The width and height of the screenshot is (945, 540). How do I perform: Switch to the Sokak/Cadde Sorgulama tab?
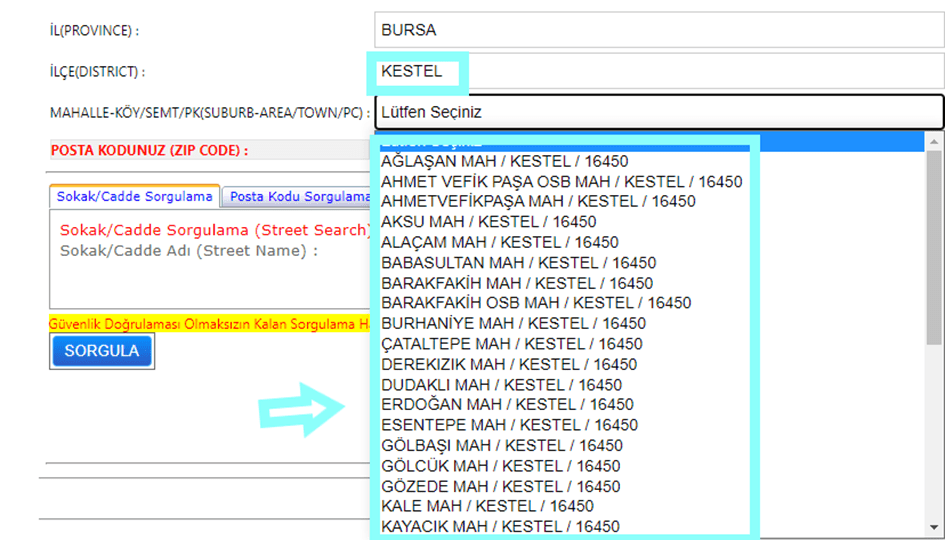(134, 197)
